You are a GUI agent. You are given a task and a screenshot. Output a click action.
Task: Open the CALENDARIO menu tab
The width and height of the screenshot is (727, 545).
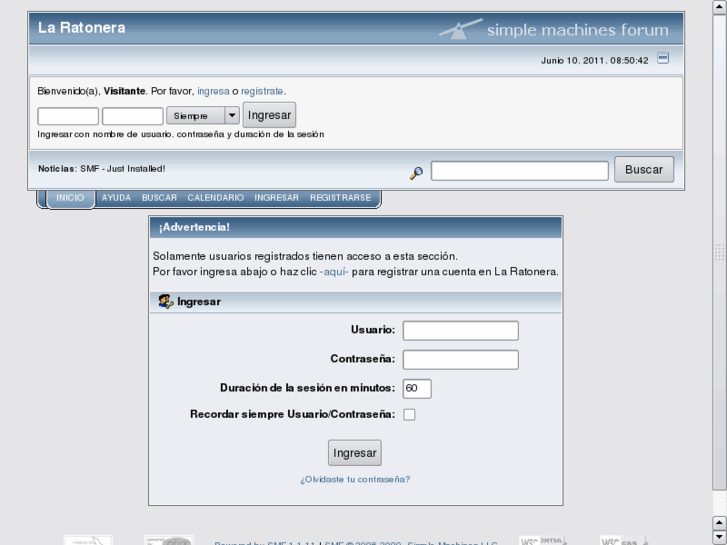tap(216, 198)
